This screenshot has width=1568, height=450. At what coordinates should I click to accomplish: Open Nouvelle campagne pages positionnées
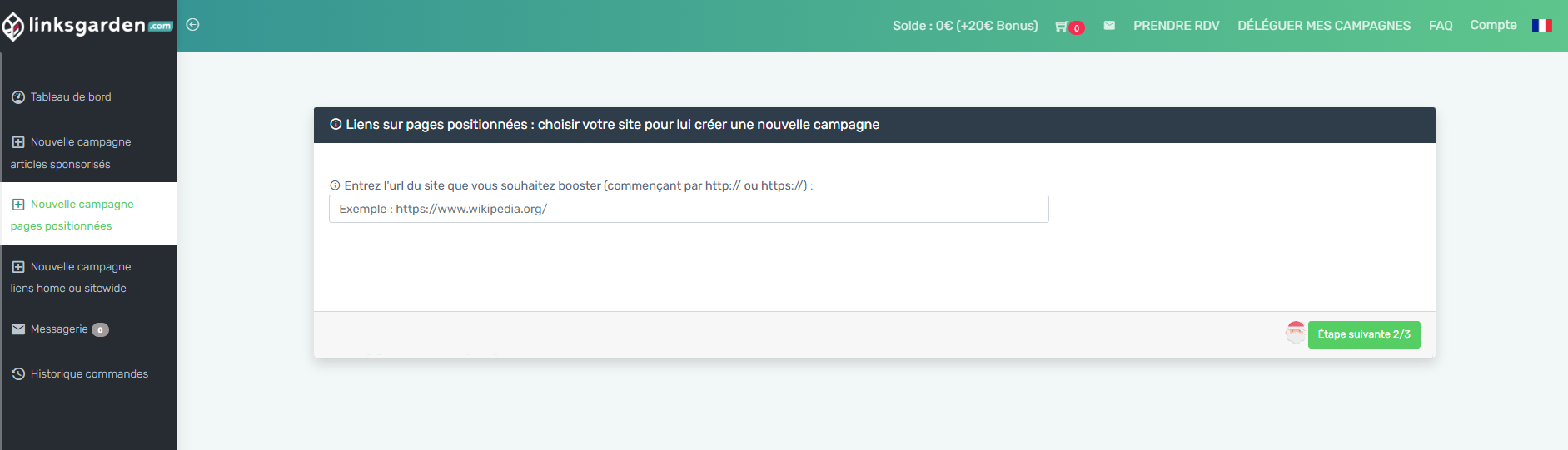[88, 215]
